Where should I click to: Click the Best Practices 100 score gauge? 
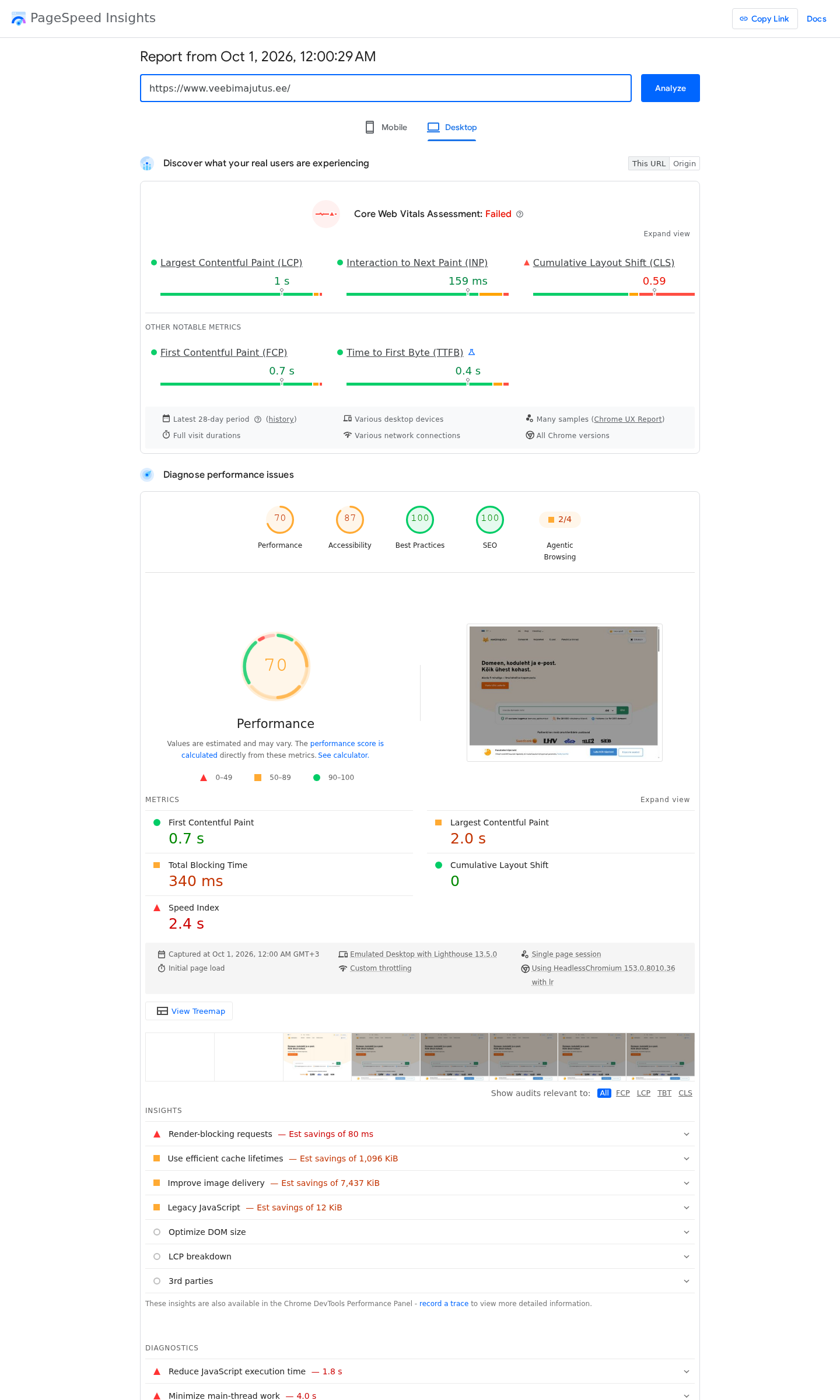pos(420,519)
